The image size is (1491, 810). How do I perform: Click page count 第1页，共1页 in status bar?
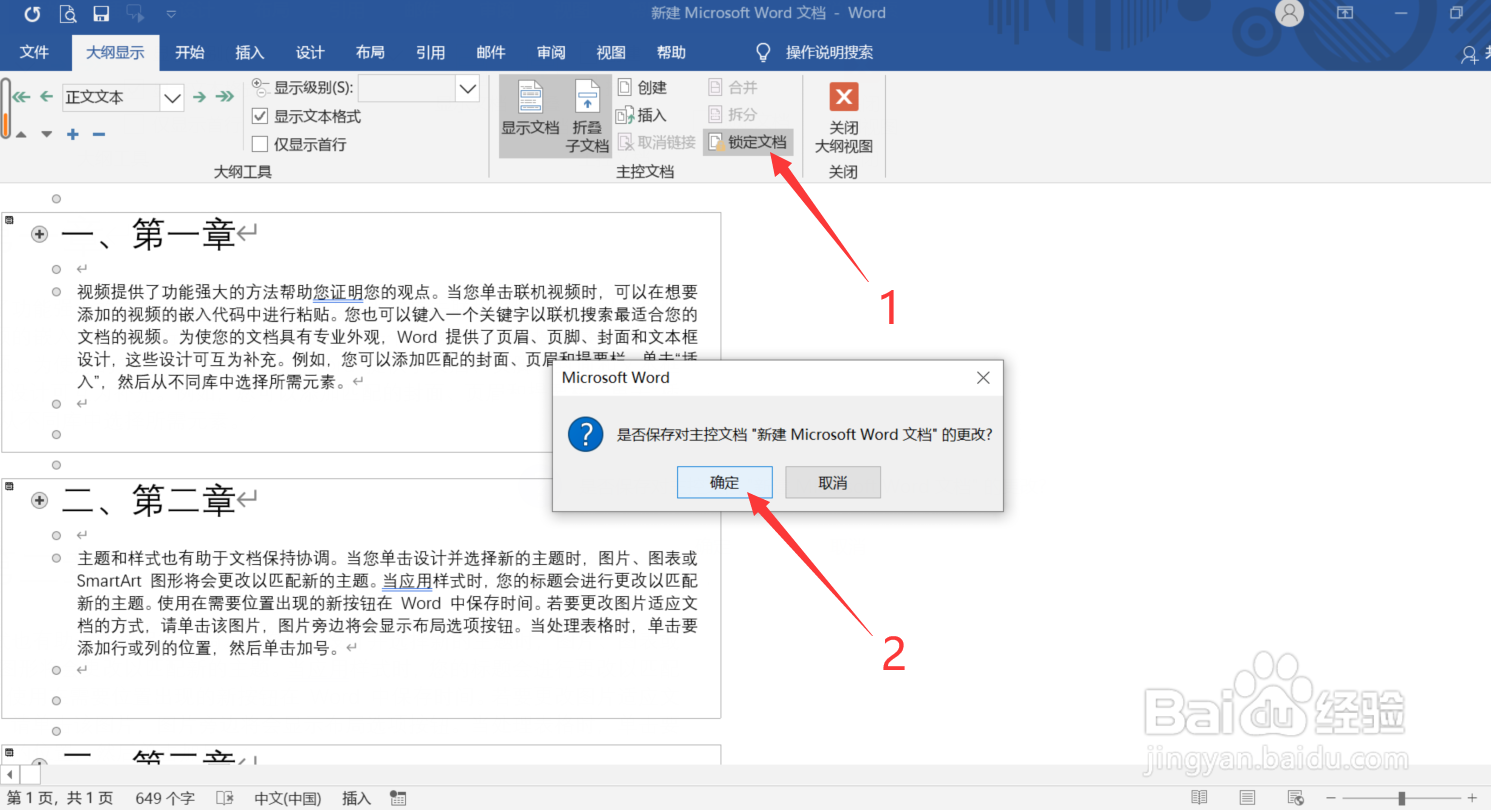click(60, 798)
